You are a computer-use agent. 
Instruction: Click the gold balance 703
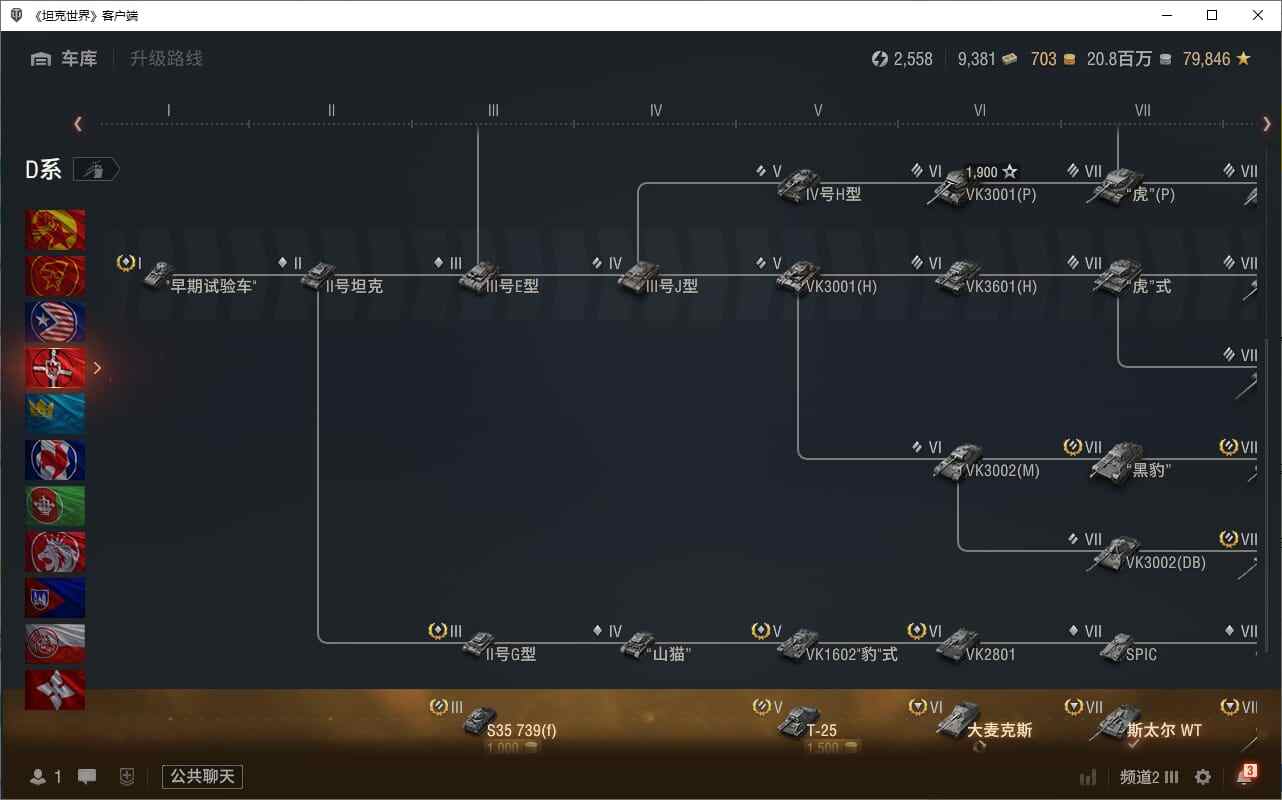[1053, 59]
